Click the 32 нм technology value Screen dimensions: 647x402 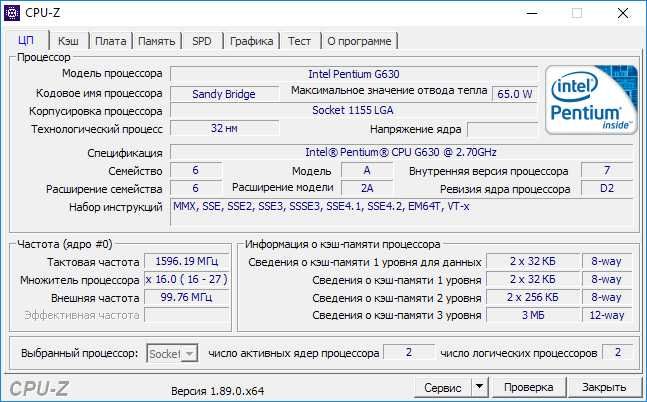point(224,128)
